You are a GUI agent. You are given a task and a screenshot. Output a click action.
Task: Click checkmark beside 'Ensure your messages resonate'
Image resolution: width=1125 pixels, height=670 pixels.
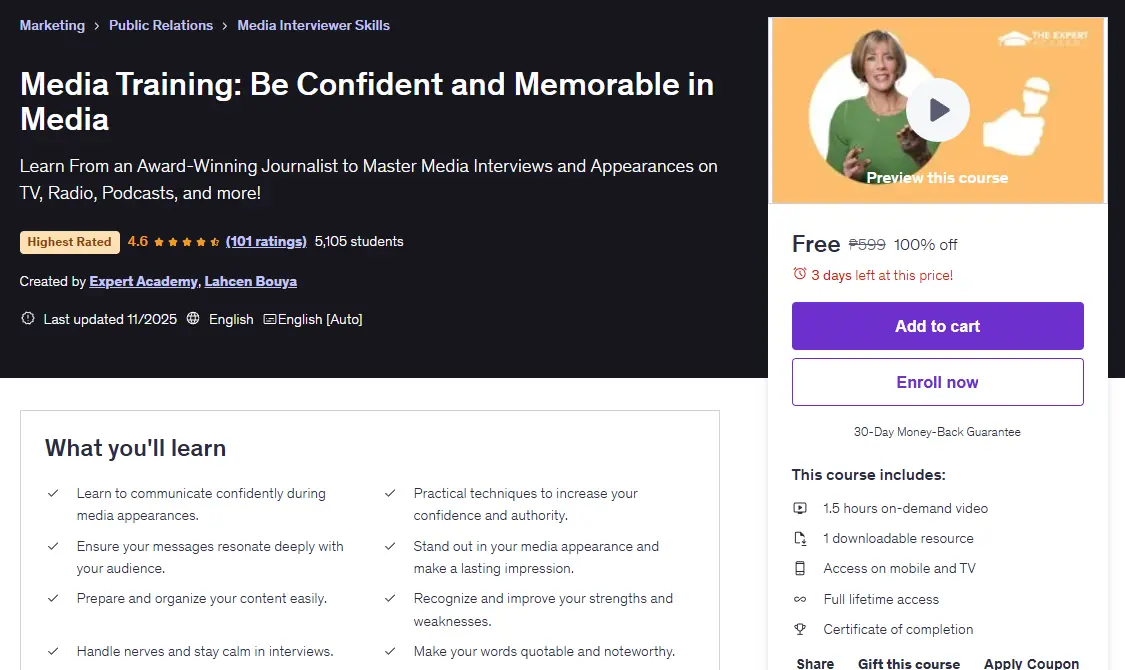click(53, 547)
